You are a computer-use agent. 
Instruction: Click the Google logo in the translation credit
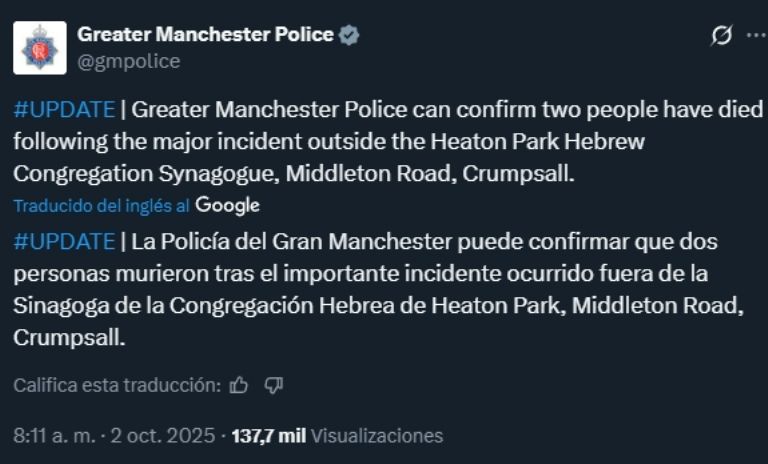pos(227,205)
